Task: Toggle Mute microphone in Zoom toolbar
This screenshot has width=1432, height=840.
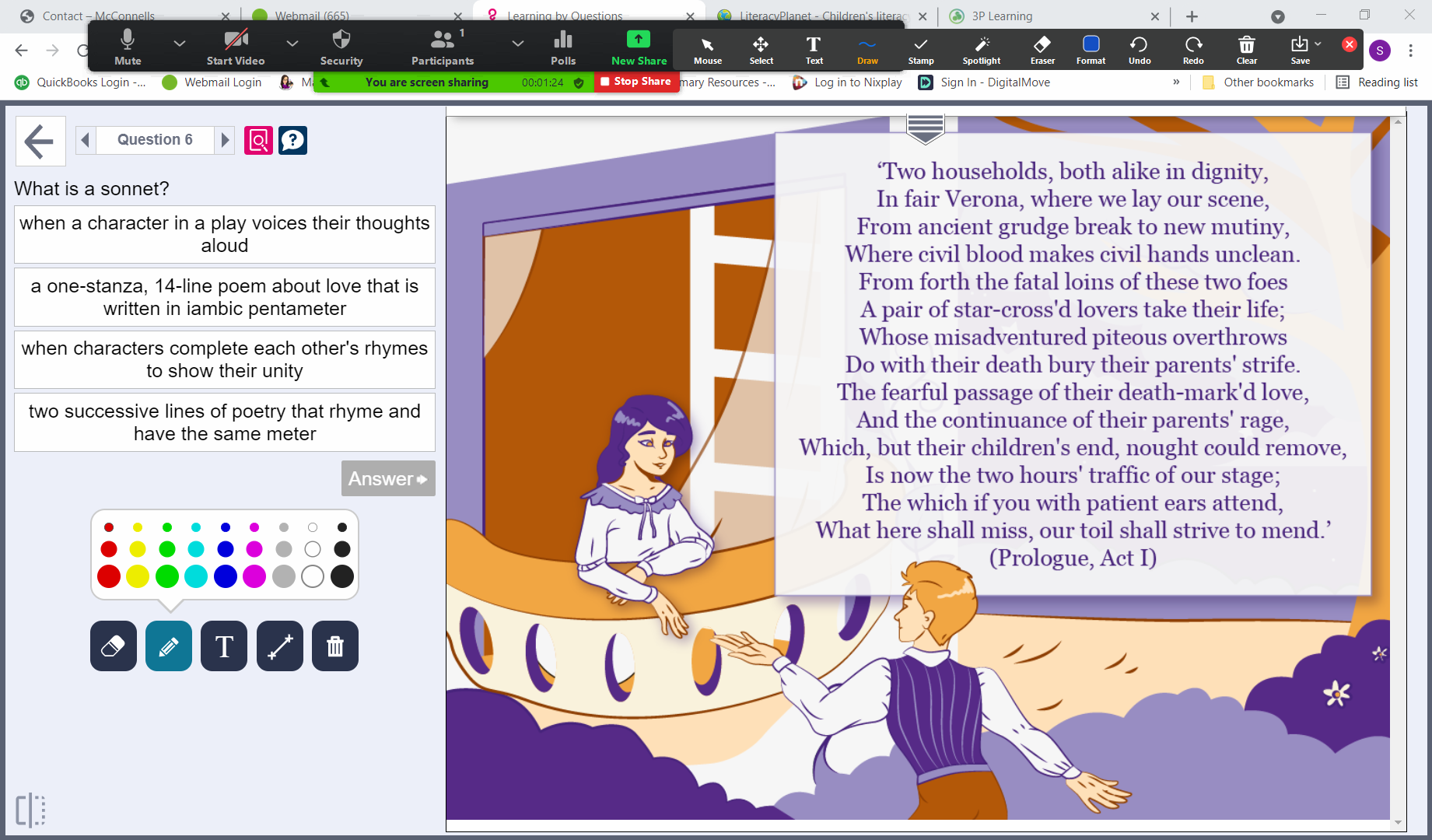Action: 128,47
